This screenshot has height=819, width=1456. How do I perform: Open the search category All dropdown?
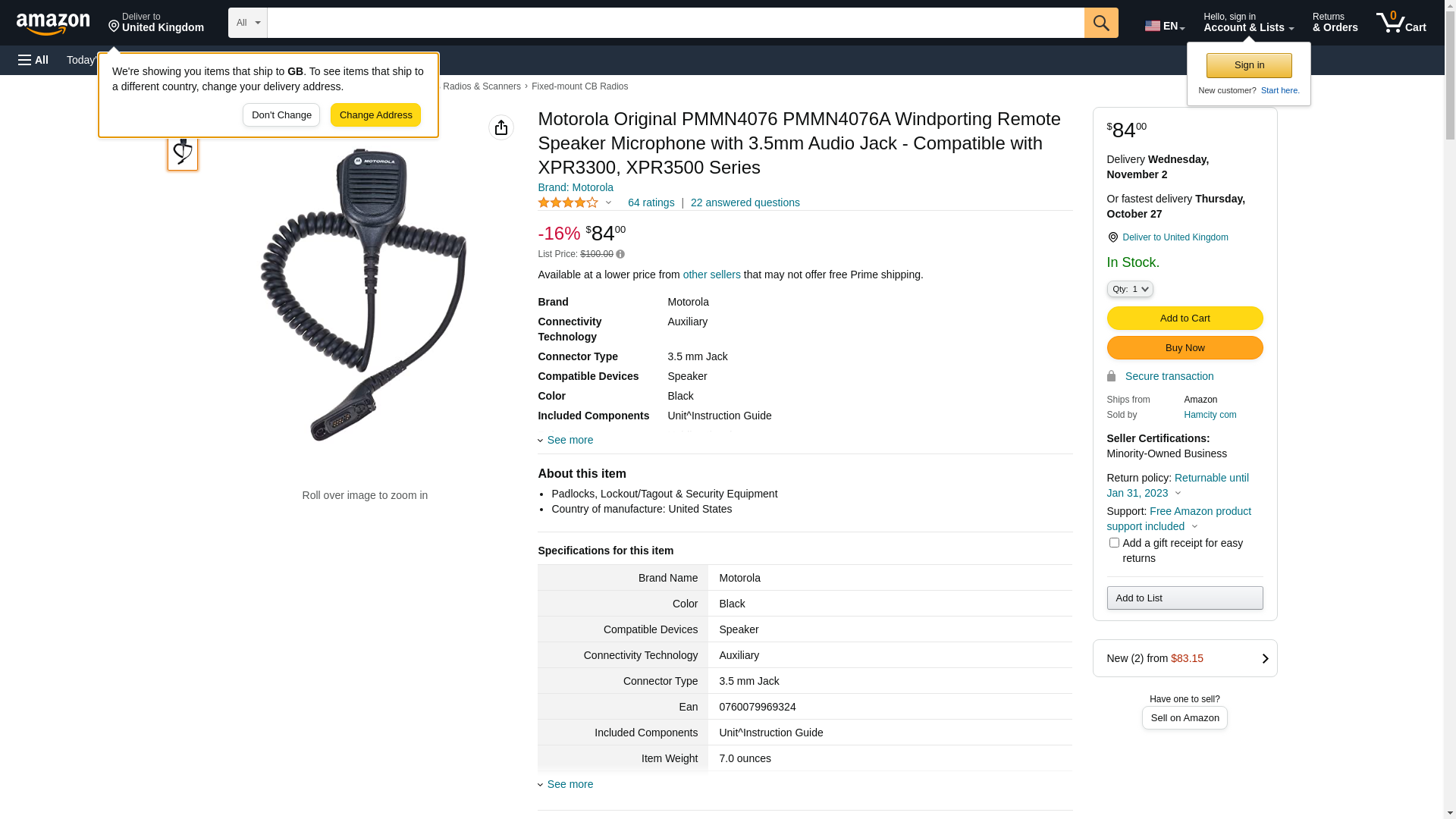[247, 23]
